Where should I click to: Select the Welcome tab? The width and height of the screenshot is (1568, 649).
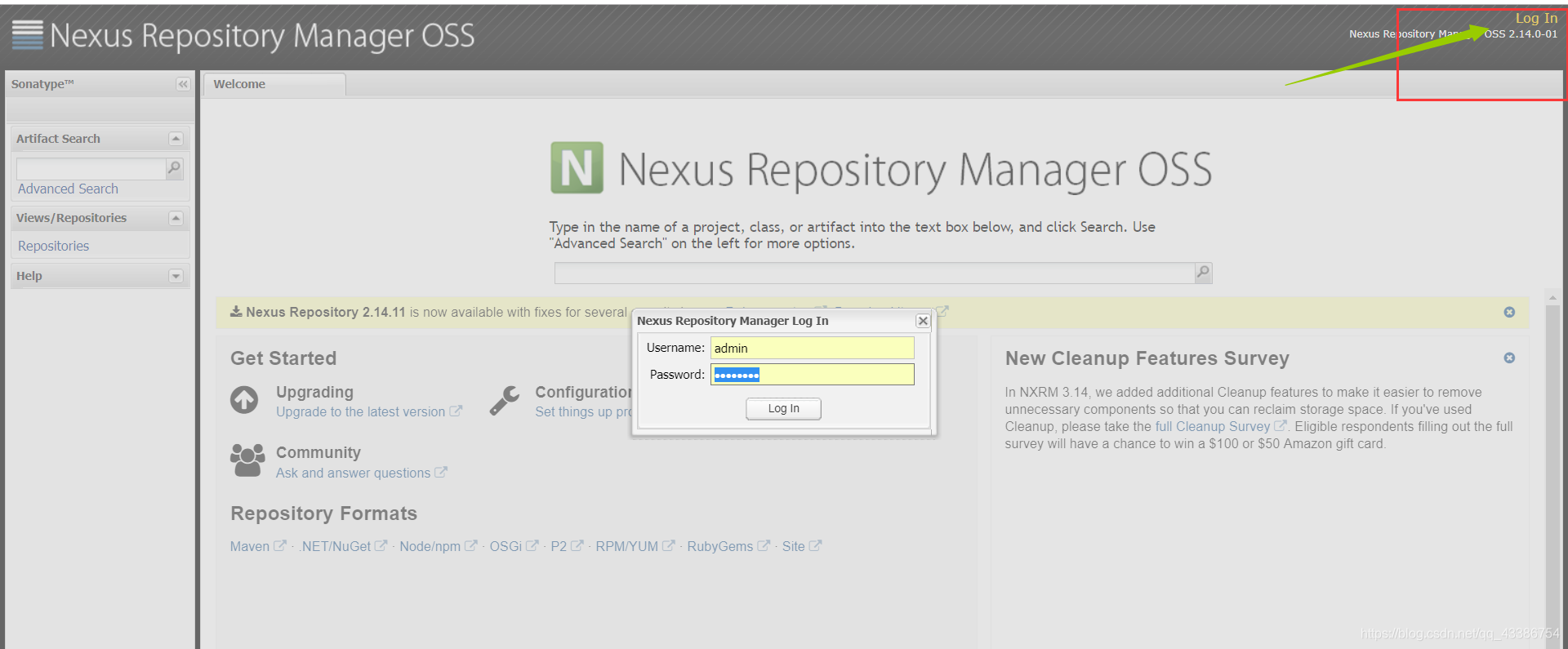pos(274,84)
